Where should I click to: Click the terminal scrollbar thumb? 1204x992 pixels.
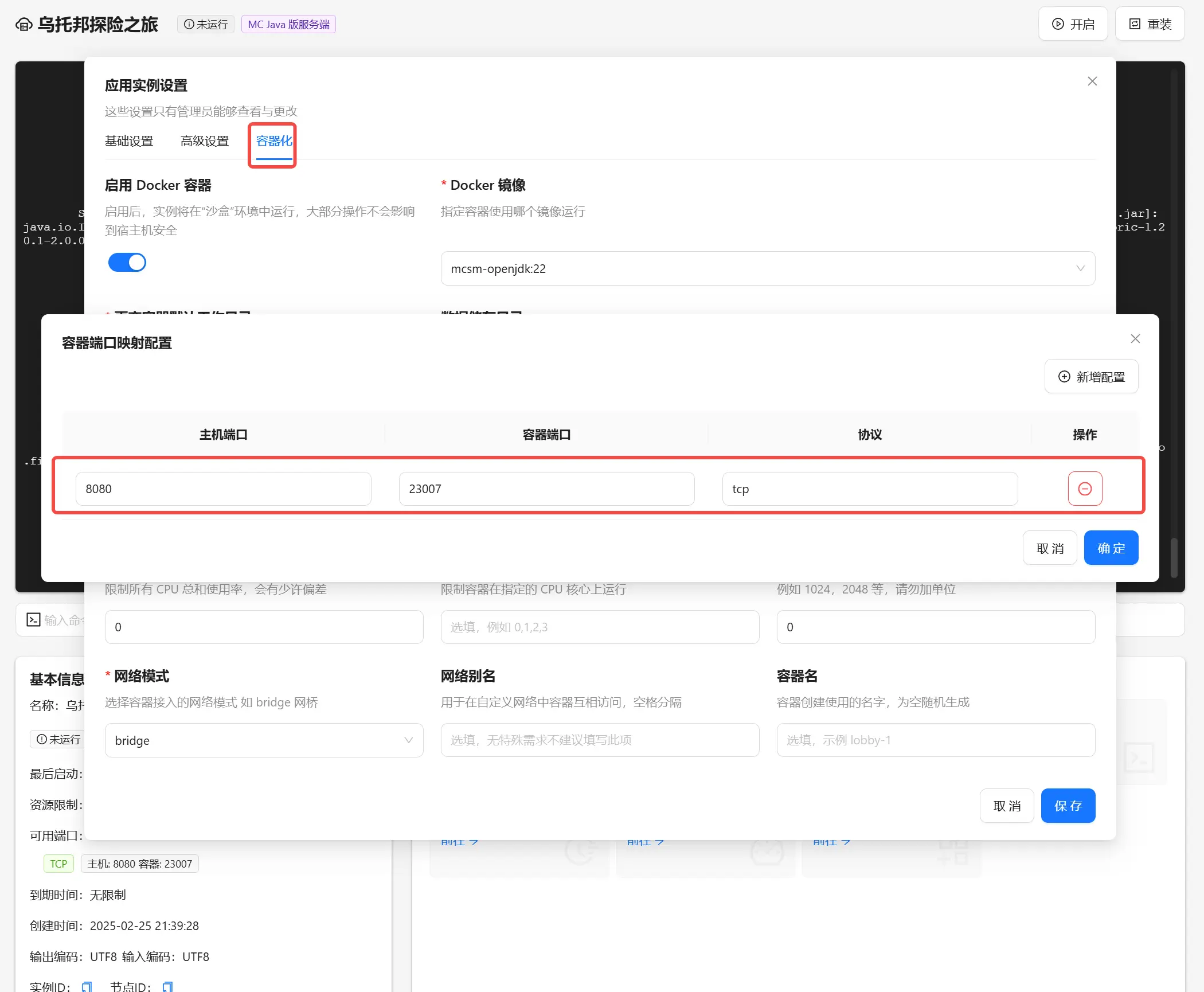pyautogui.click(x=1174, y=557)
